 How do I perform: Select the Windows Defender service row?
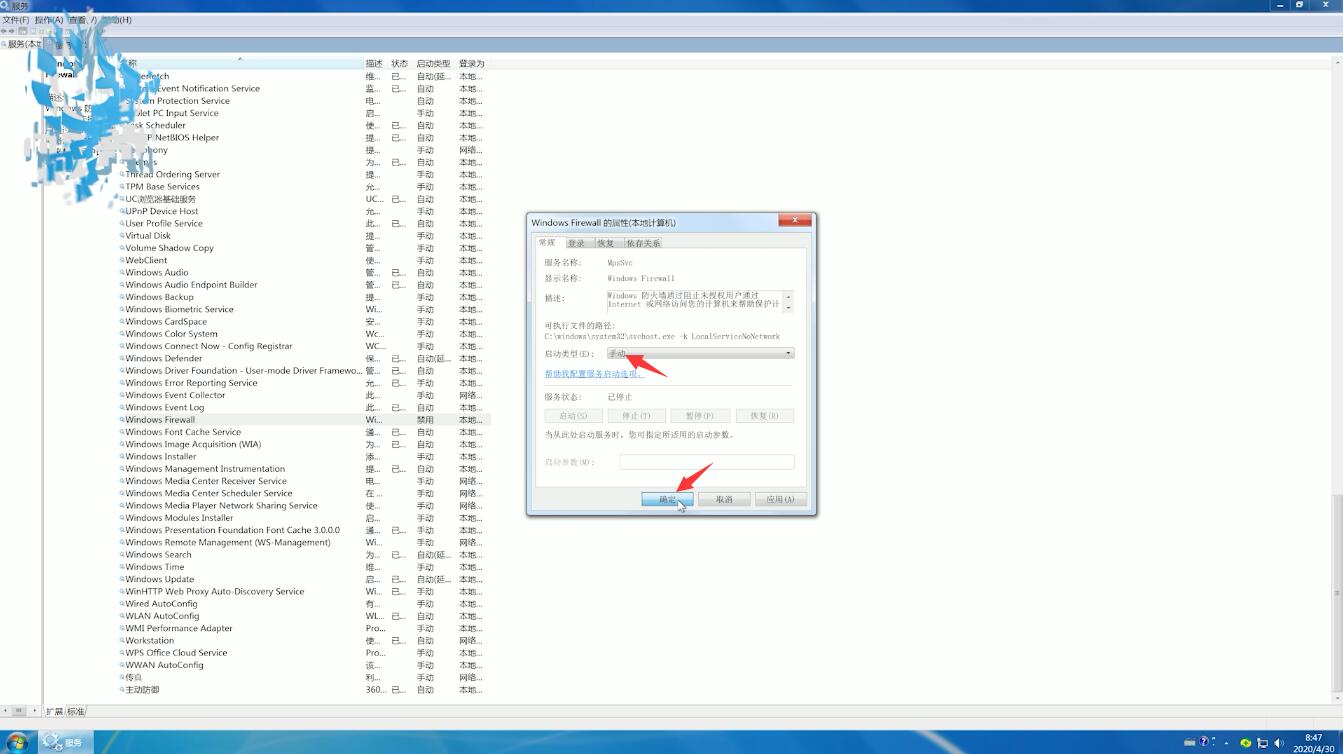point(304,358)
